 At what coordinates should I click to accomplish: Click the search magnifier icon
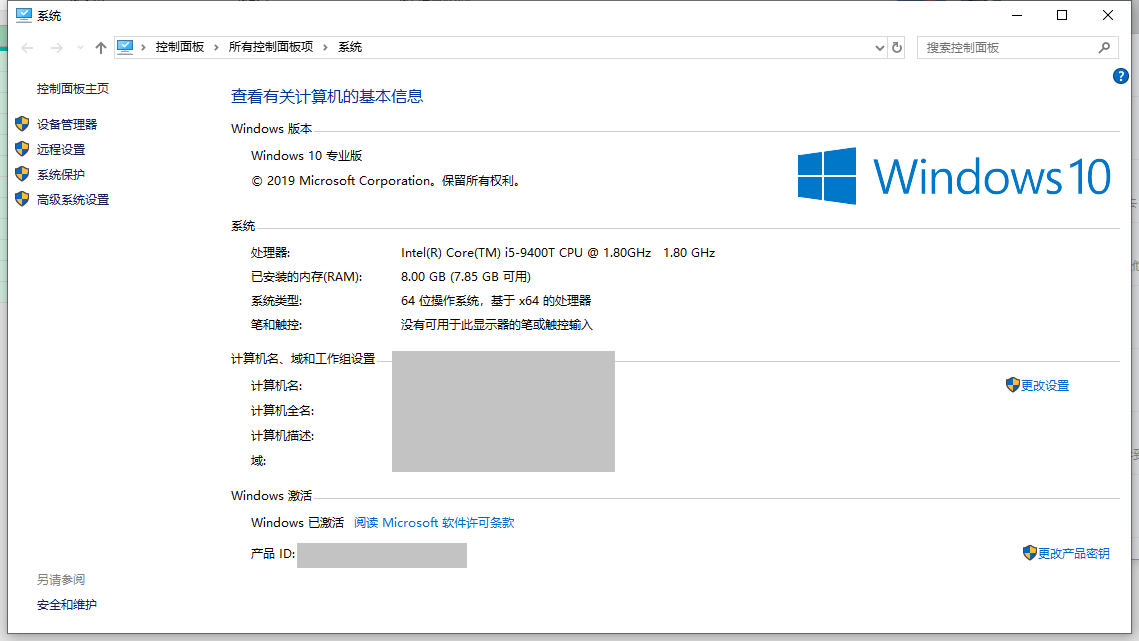(x=1104, y=47)
